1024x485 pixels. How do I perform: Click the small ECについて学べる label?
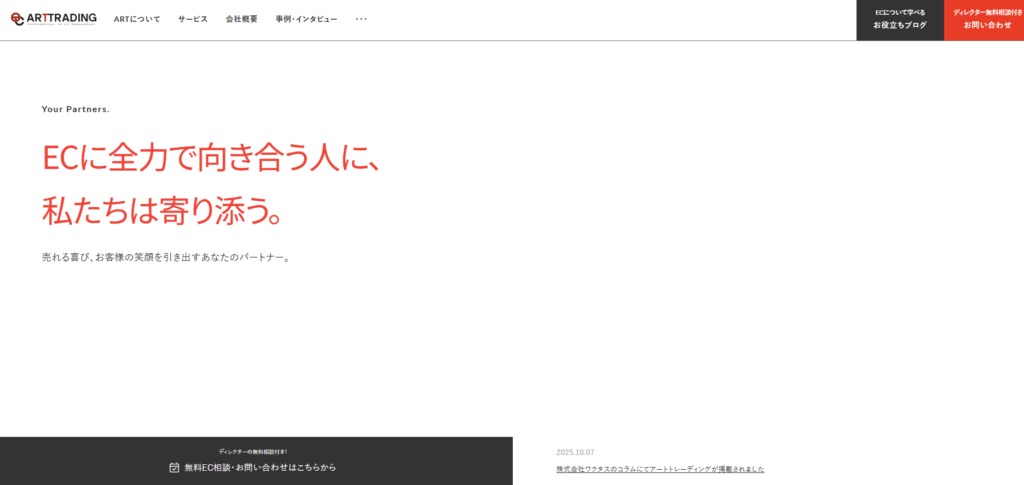coord(900,12)
